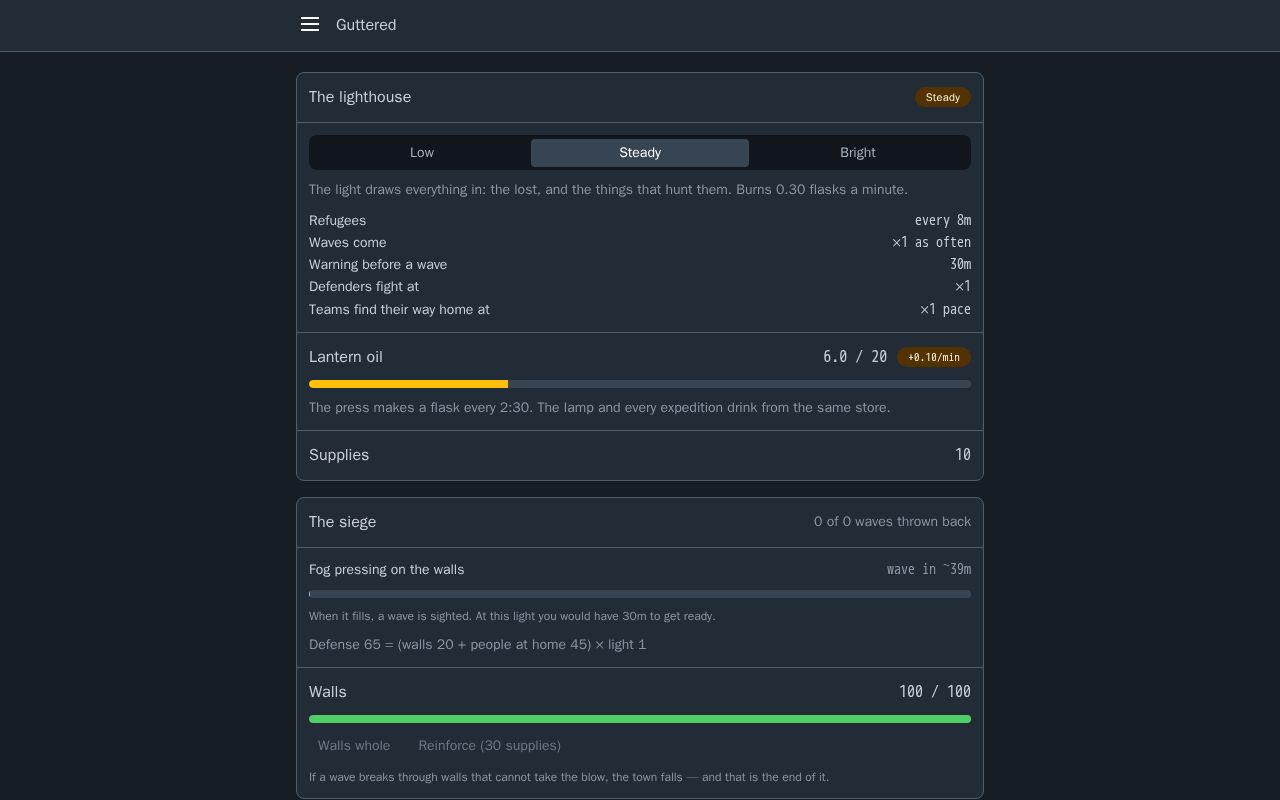1280x800 pixels.
Task: Click the light description sentence
Action: (608, 189)
